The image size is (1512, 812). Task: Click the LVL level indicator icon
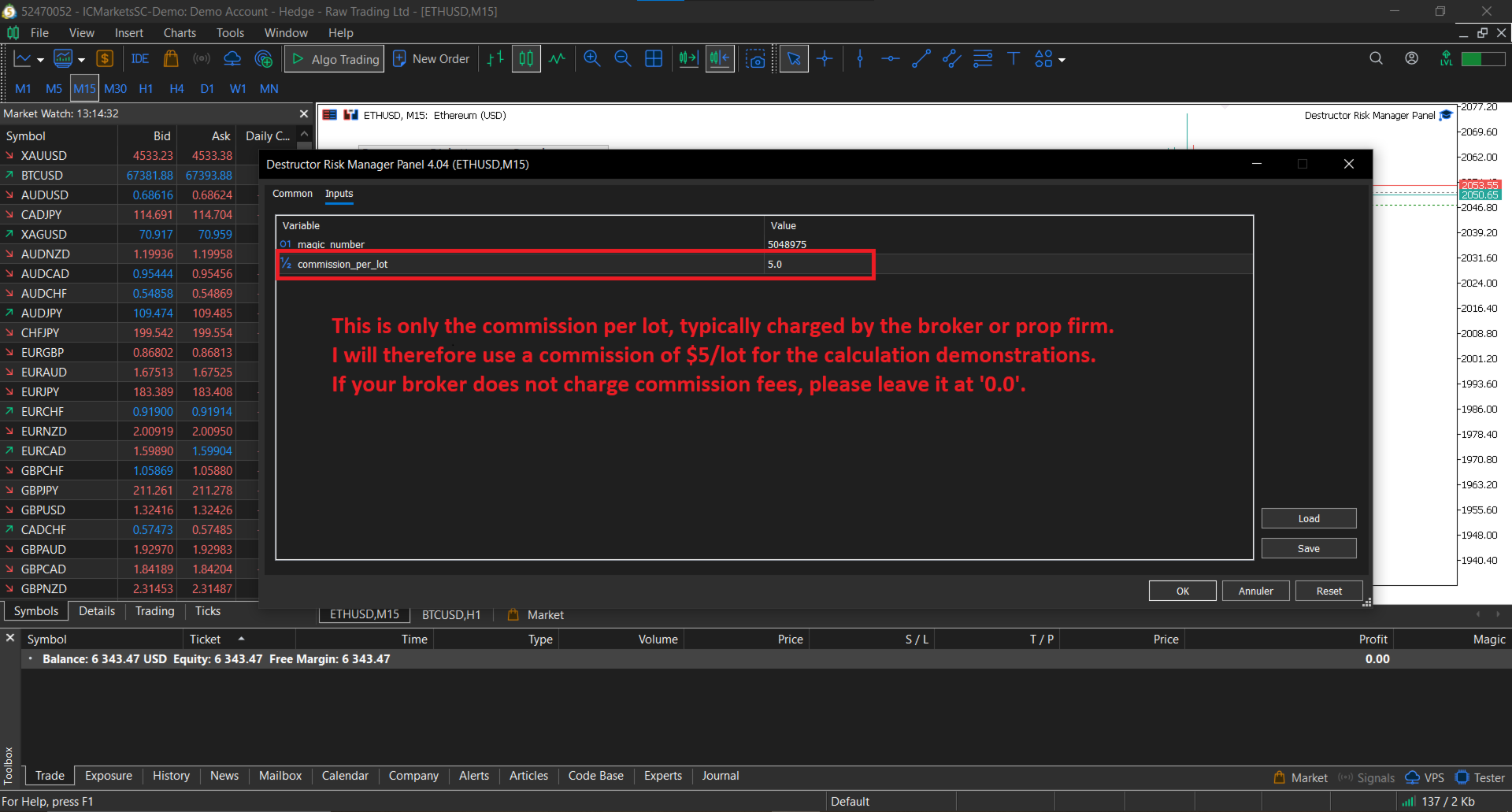[1446, 58]
